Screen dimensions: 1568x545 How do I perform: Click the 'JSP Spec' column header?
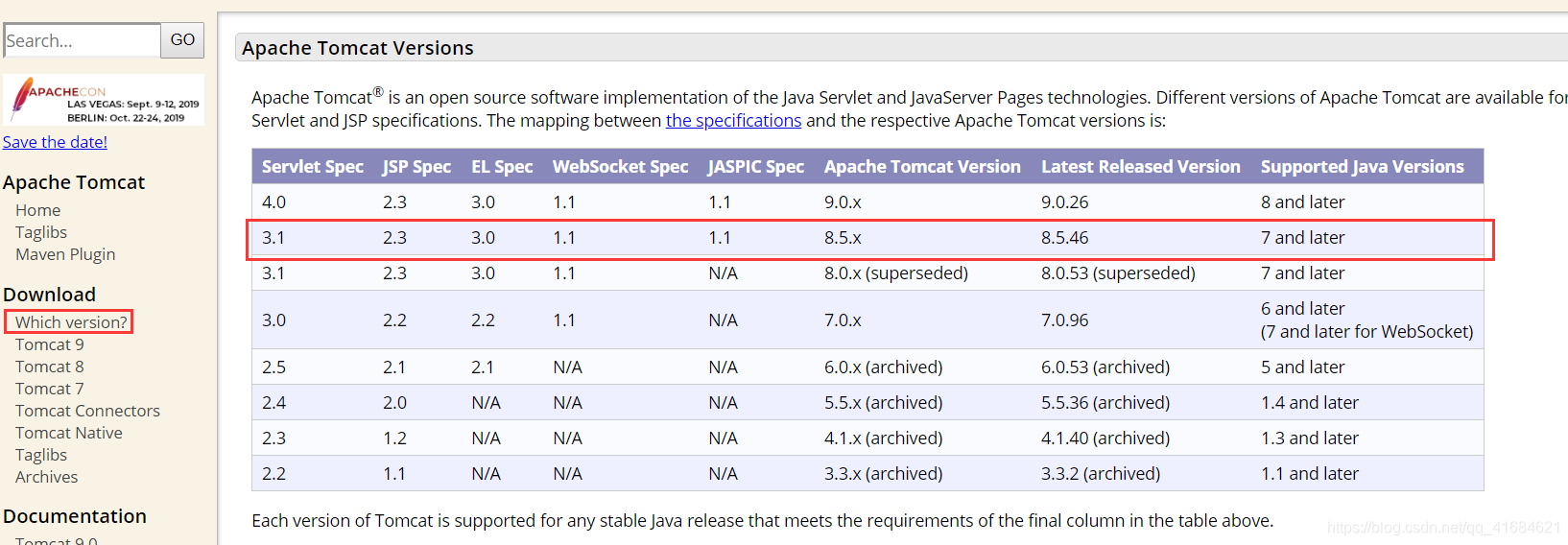tap(416, 167)
